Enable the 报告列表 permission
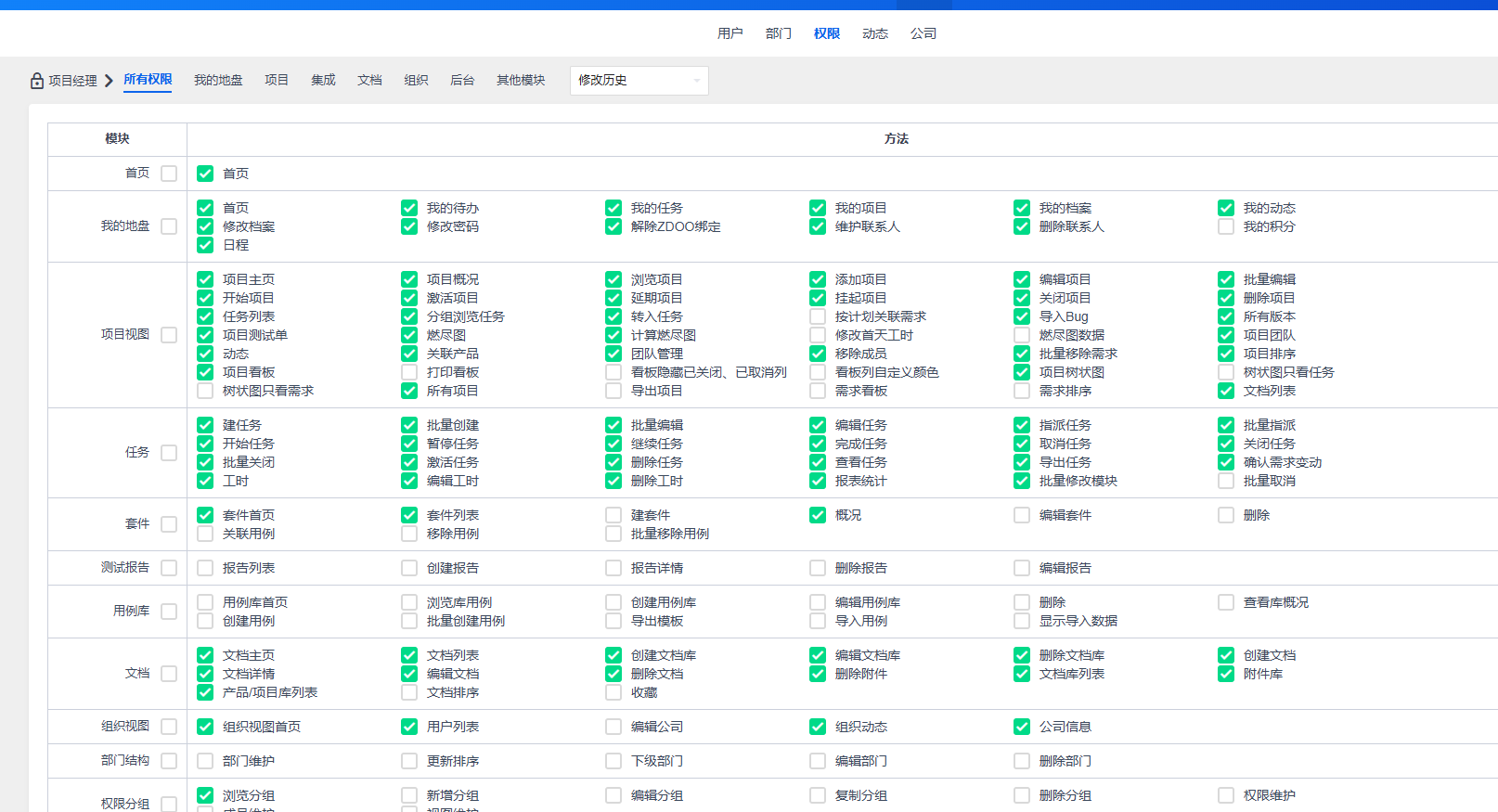Screen dimensions: 1498x812 click(x=205, y=568)
